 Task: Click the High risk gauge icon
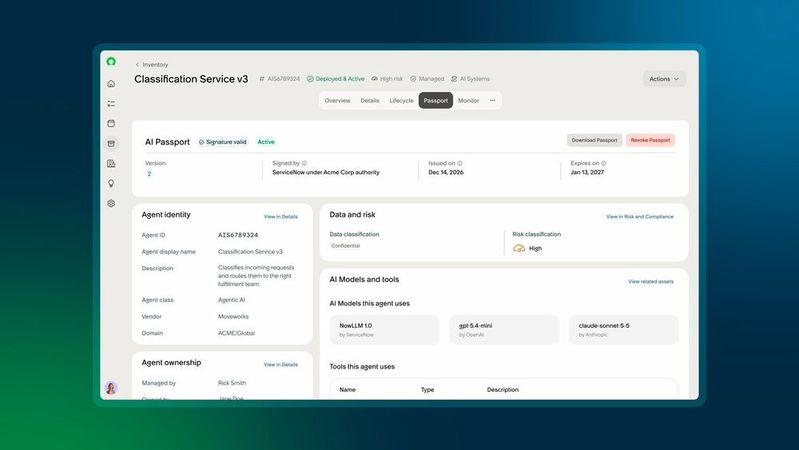519,249
